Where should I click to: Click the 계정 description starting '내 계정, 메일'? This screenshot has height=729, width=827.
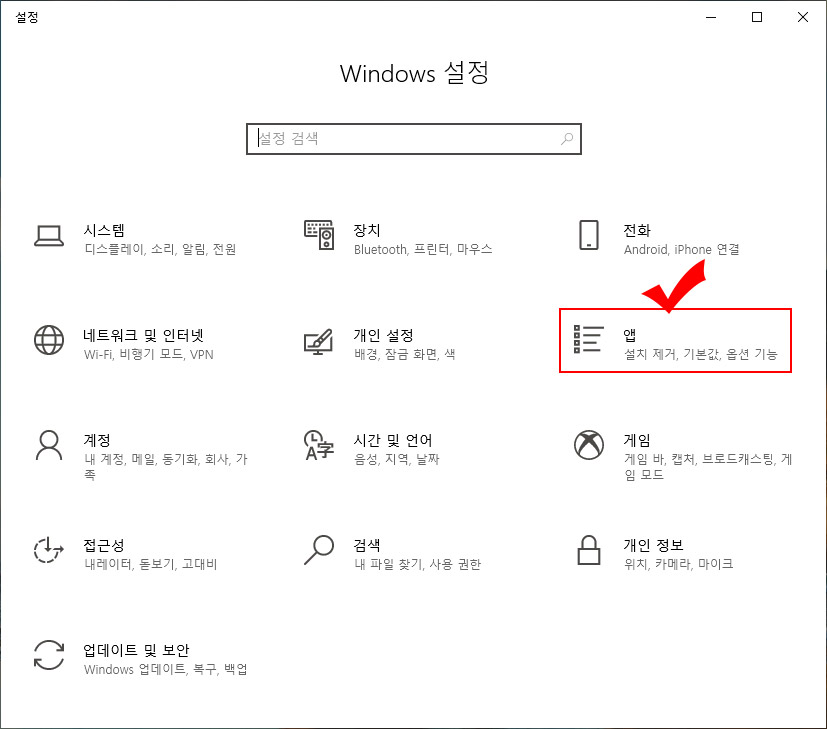point(166,467)
